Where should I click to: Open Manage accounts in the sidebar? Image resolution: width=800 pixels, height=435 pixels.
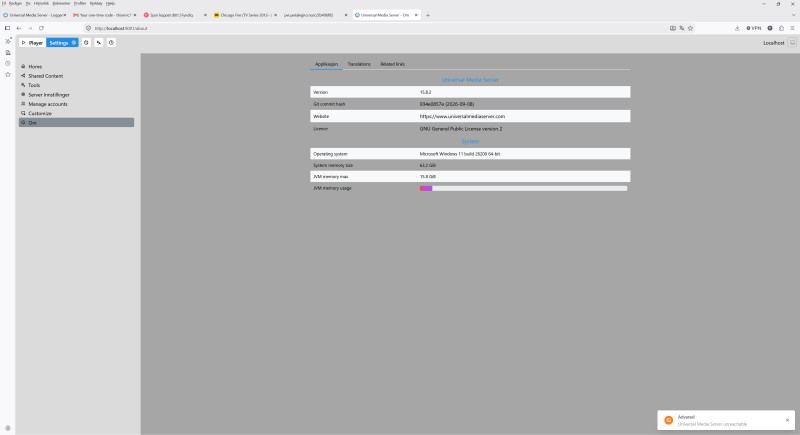[x=76, y=104]
